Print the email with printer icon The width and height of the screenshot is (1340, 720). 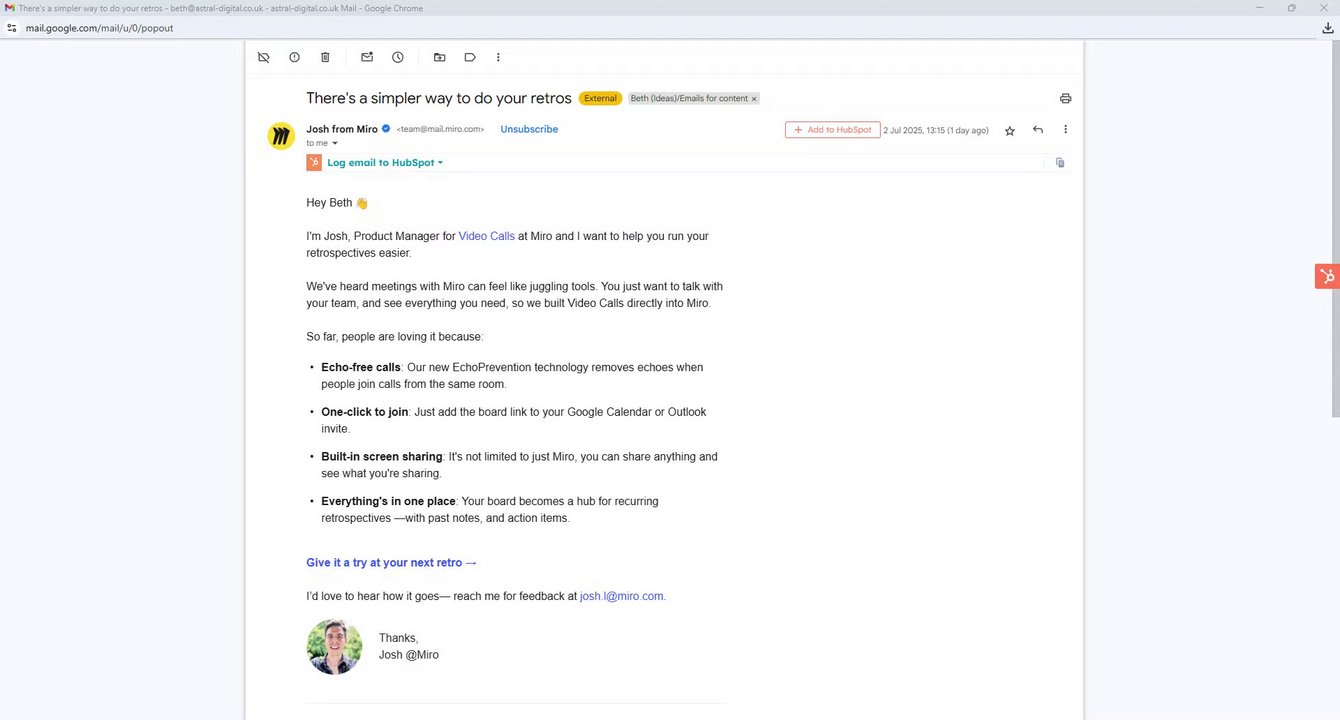(x=1065, y=98)
